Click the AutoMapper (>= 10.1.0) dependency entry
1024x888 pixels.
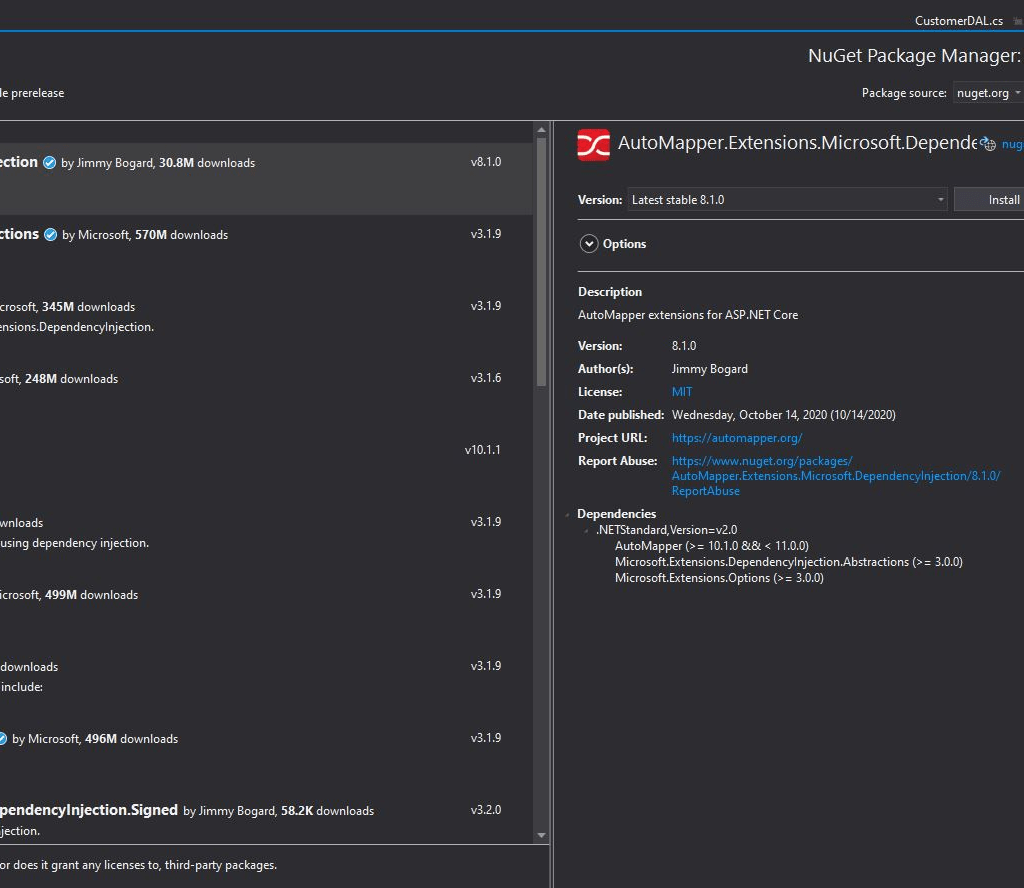coord(711,546)
